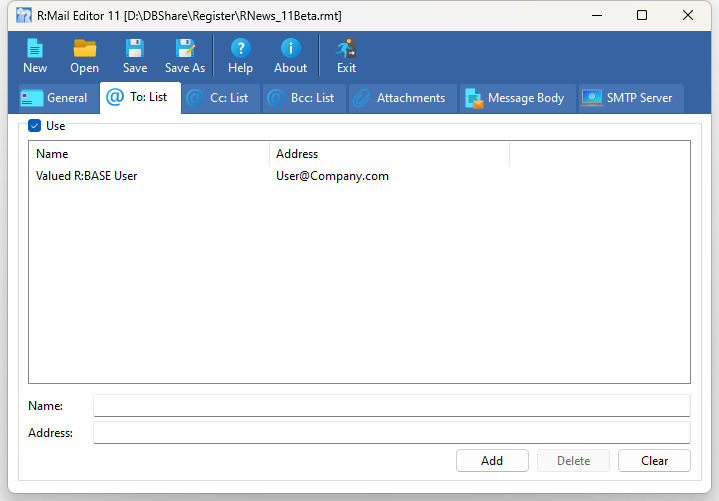The image size is (719, 501).
Task: Minimize the R:Mail Editor window
Action: (x=597, y=16)
